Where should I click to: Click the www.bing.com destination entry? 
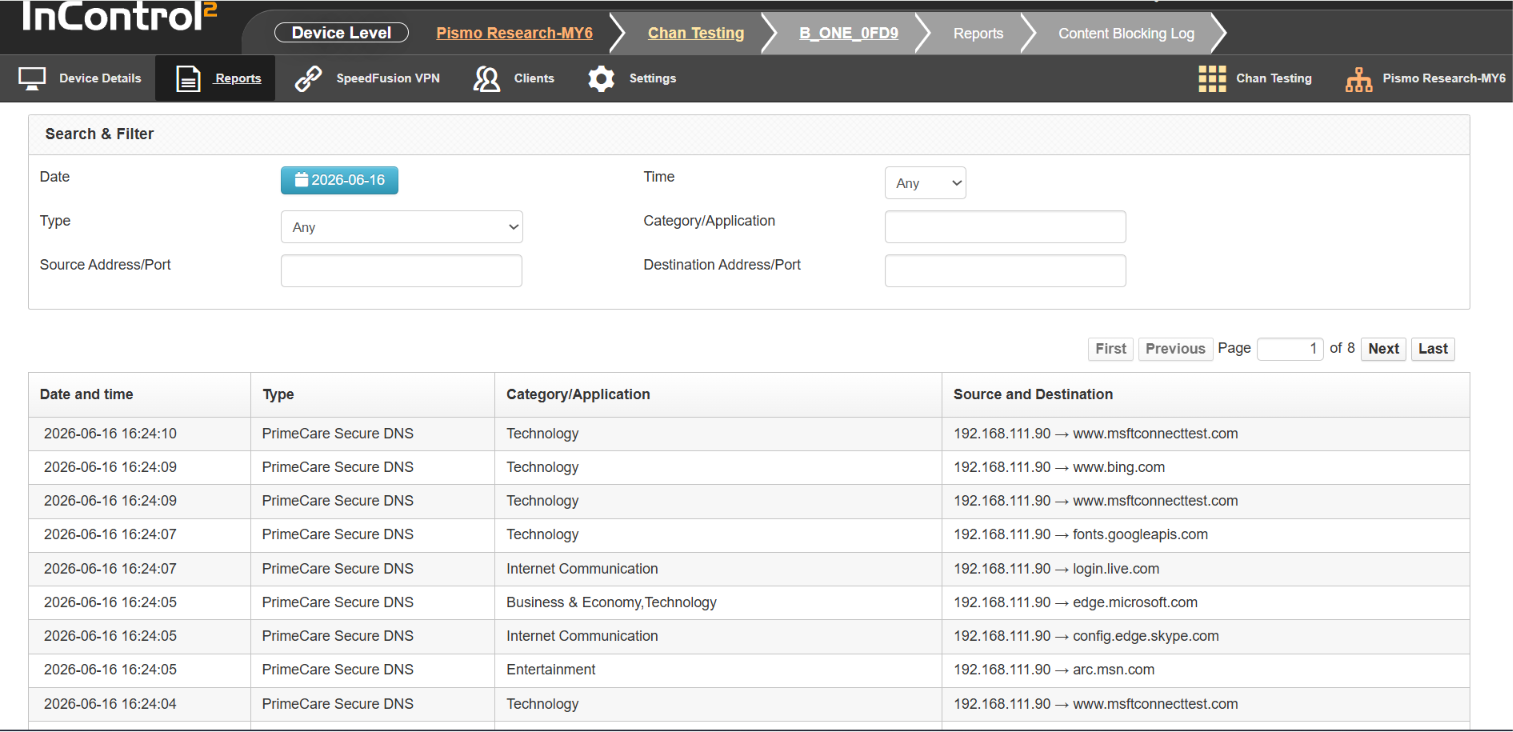click(1119, 468)
